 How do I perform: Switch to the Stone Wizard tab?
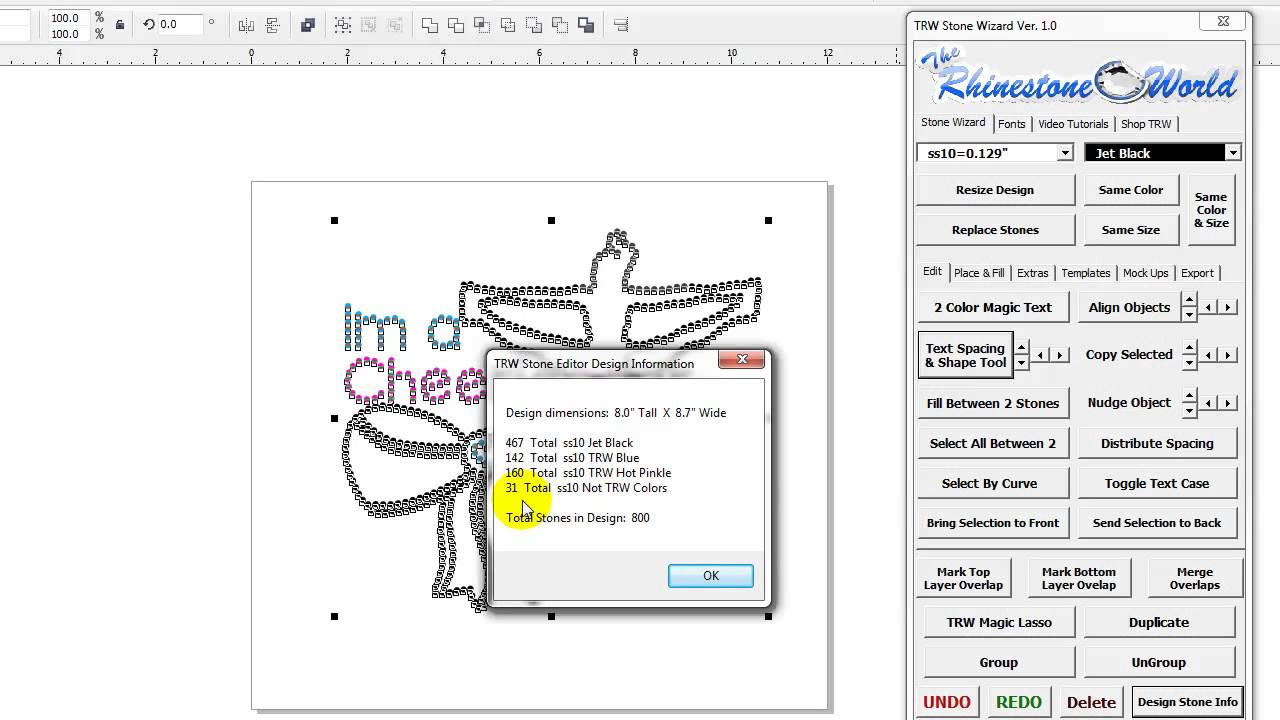(x=953, y=122)
